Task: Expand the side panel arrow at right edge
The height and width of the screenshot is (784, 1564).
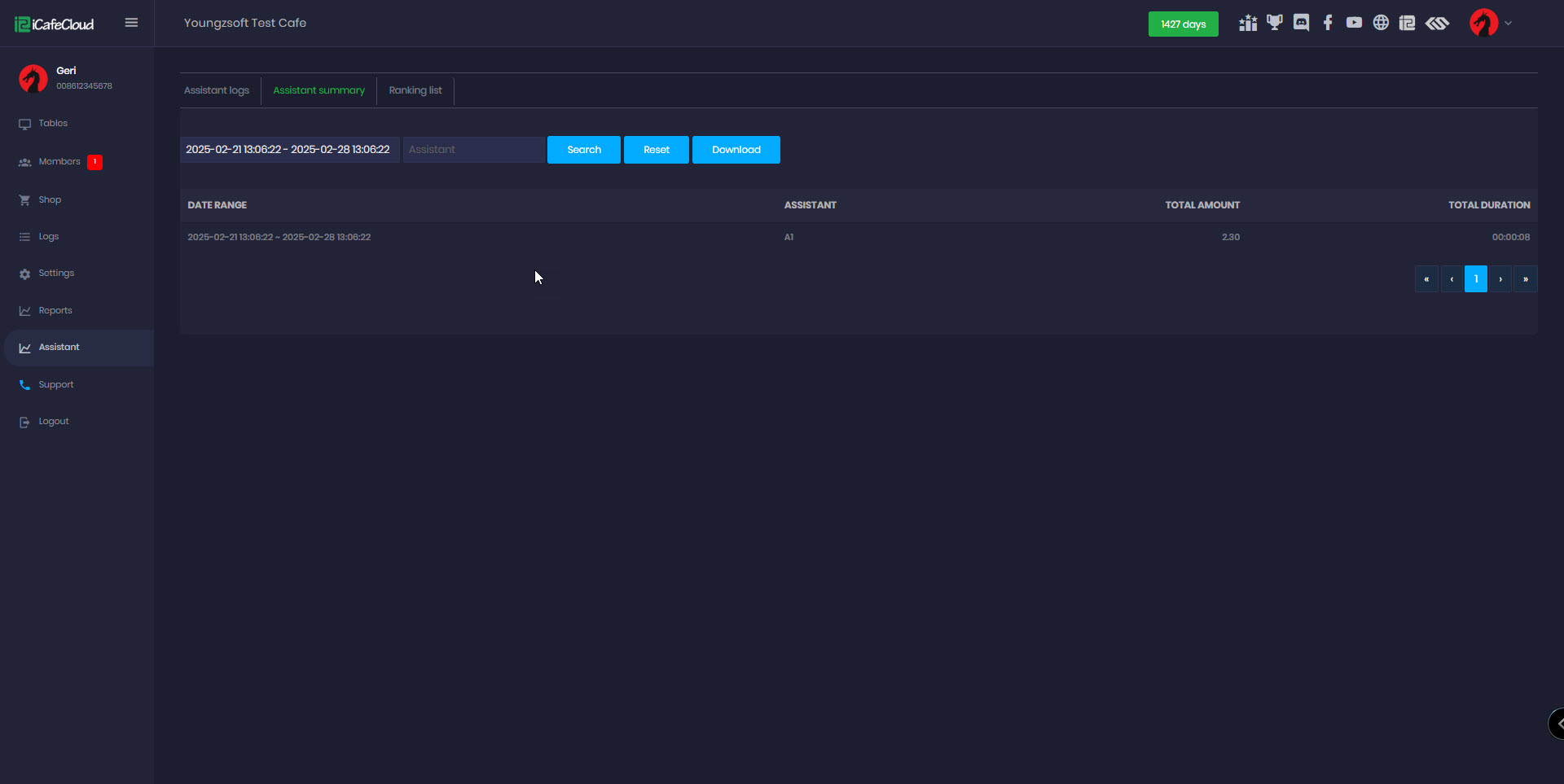Action: (1557, 723)
